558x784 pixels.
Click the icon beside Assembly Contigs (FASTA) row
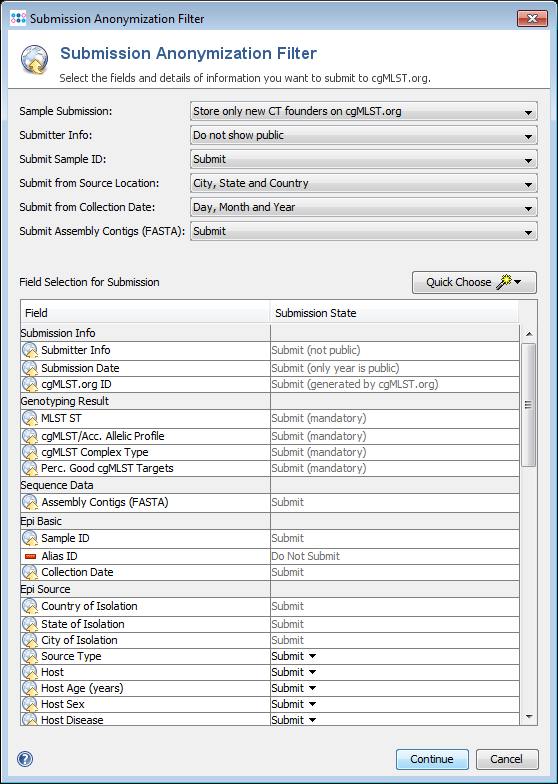pos(30,502)
